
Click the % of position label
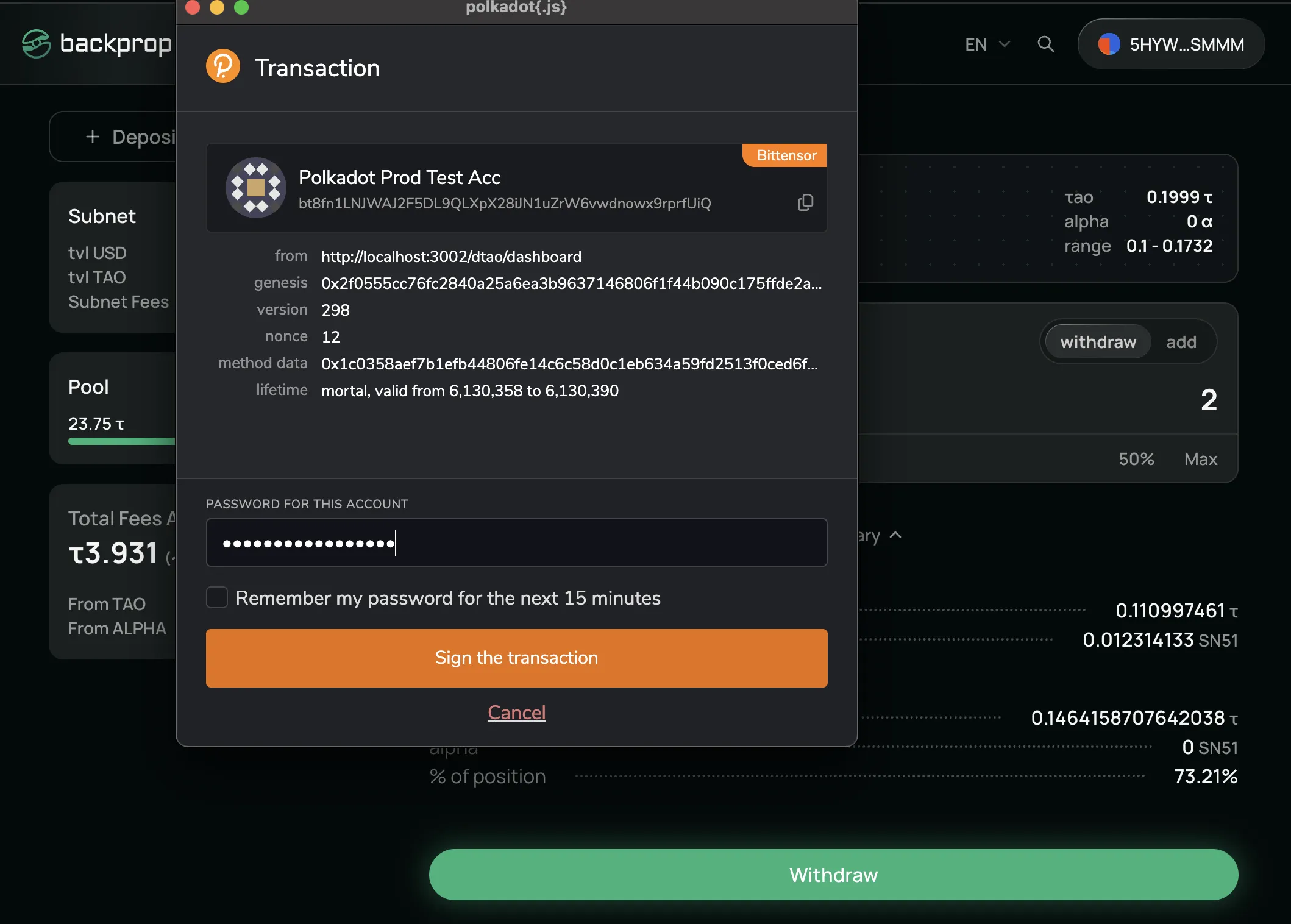488,777
